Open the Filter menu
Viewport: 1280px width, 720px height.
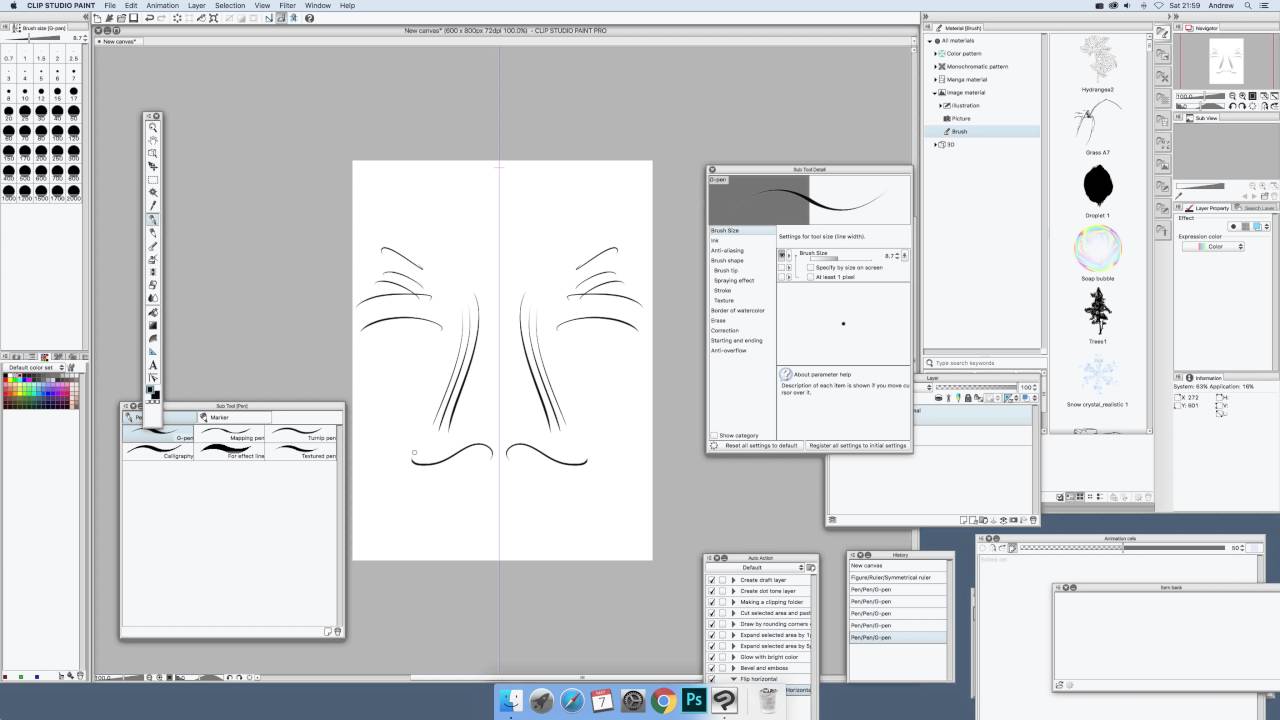pyautogui.click(x=287, y=6)
